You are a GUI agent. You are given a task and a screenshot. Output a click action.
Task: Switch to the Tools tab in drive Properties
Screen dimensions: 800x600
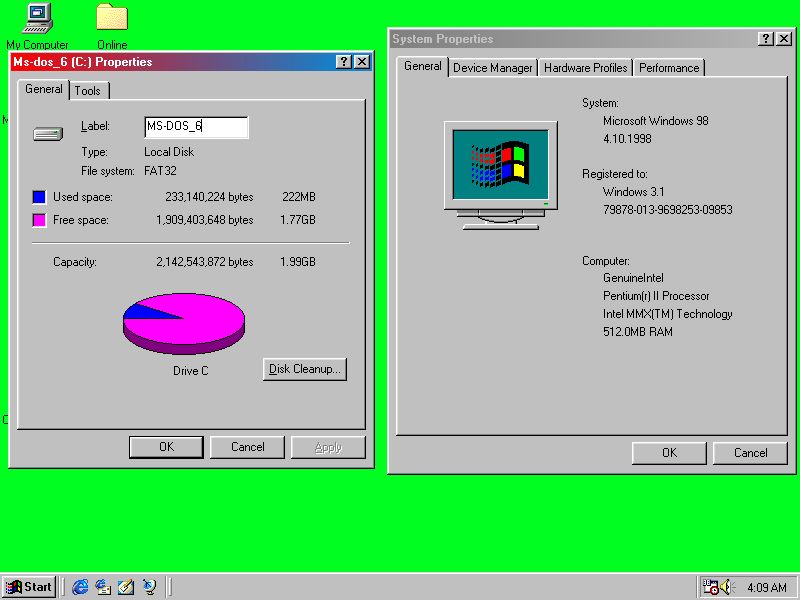88,91
